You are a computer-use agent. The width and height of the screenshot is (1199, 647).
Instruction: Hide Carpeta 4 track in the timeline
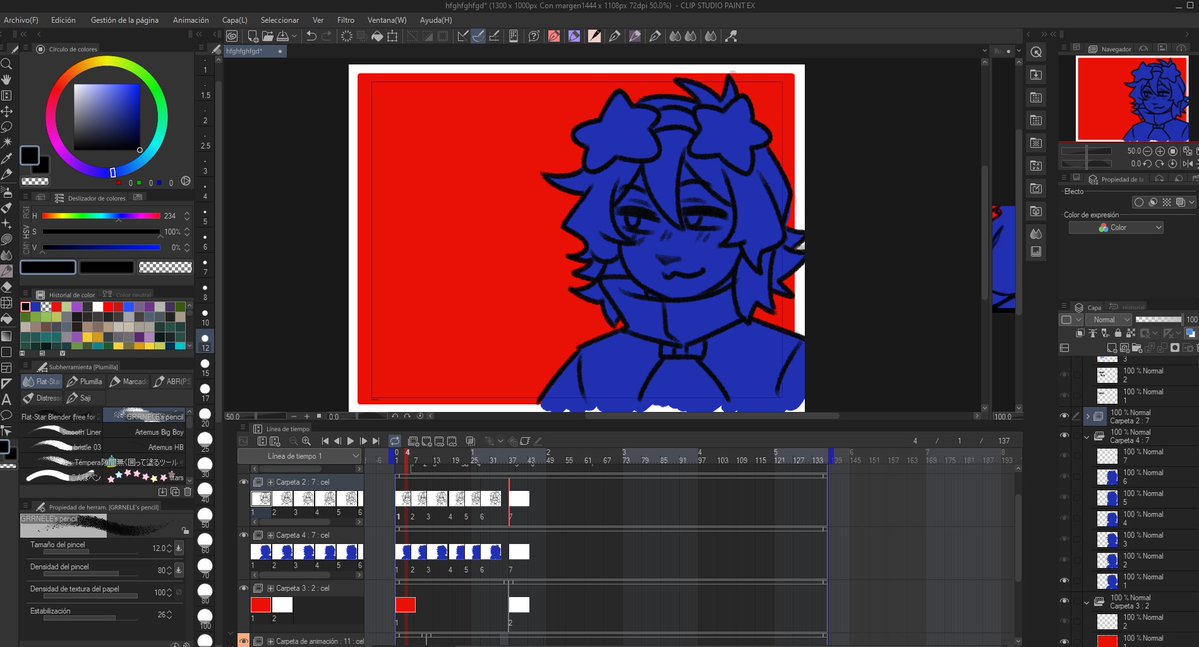pyautogui.click(x=244, y=535)
